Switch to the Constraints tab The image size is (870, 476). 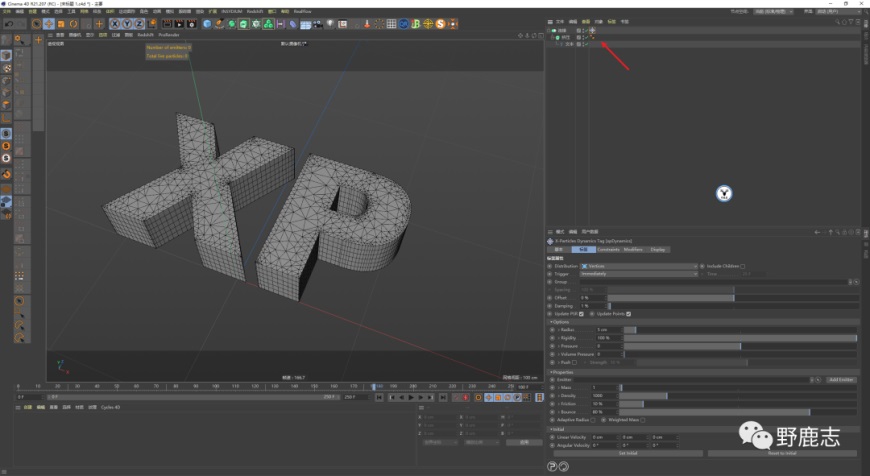[x=608, y=250]
